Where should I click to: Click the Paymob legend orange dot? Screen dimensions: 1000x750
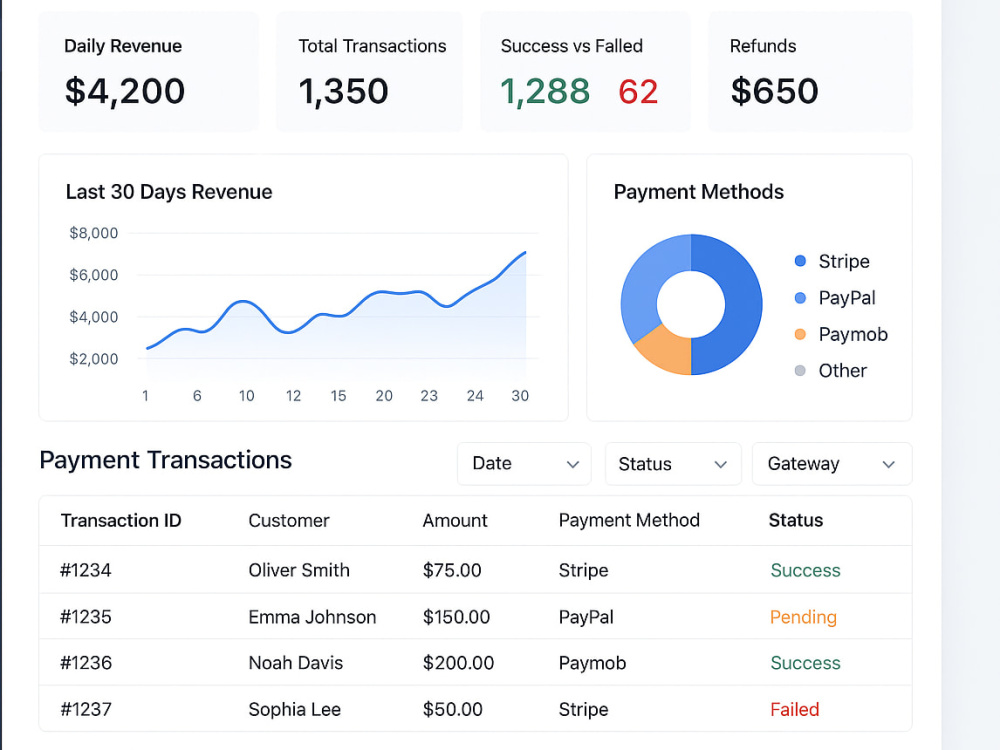point(800,334)
